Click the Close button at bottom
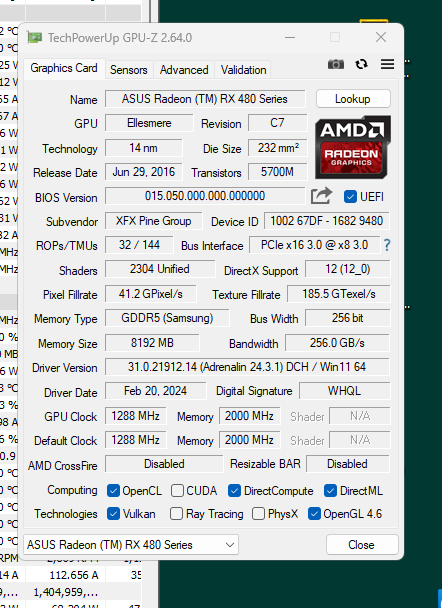Screen dimensions: 442x608 click(362, 545)
